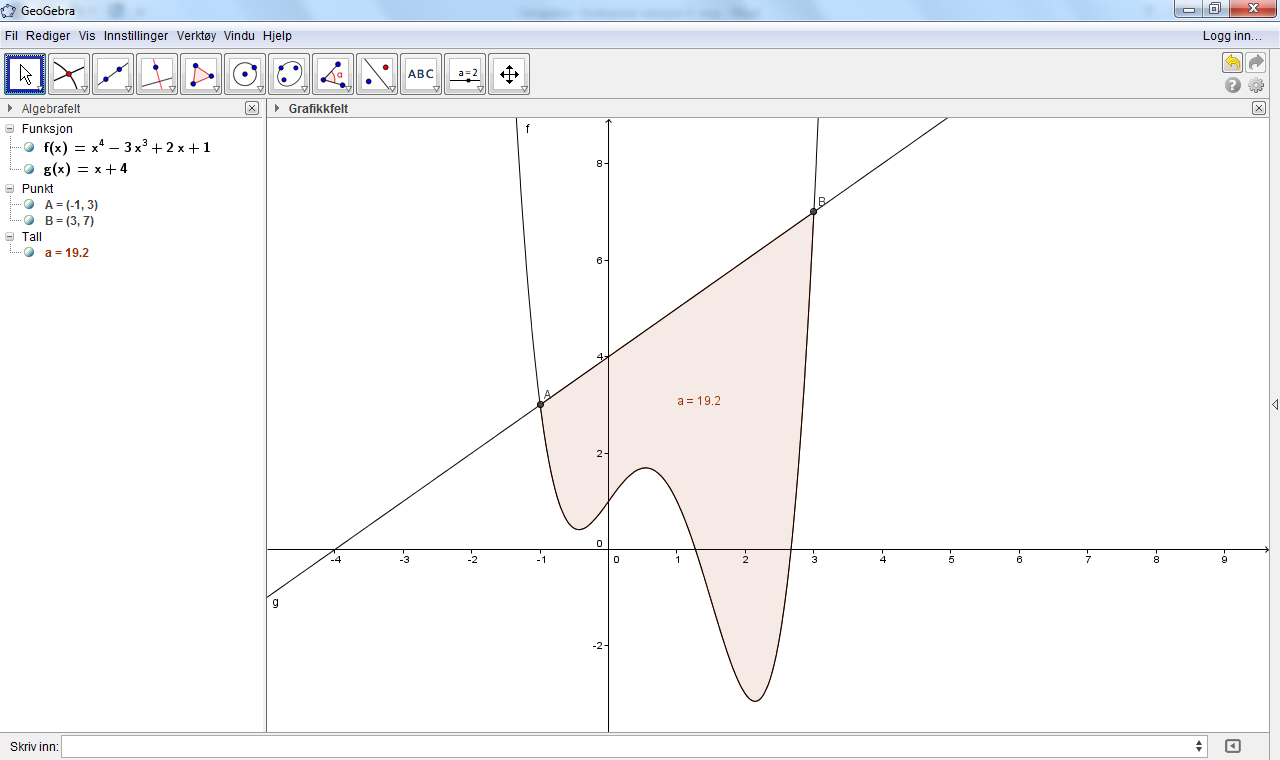Screen dimensions: 1280x760
Task: Select the ABC text tool
Action: 421,74
